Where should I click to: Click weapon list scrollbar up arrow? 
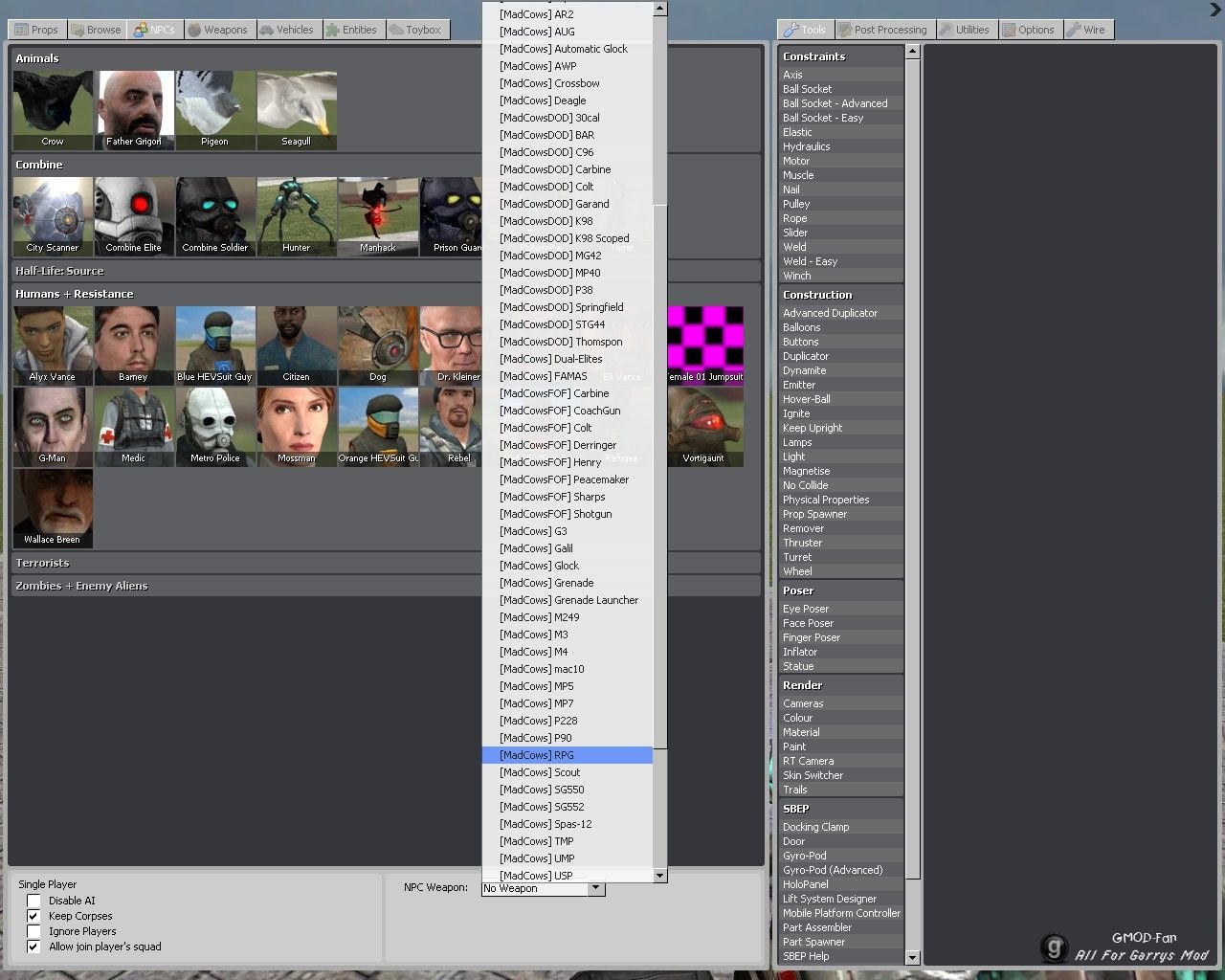[659, 9]
